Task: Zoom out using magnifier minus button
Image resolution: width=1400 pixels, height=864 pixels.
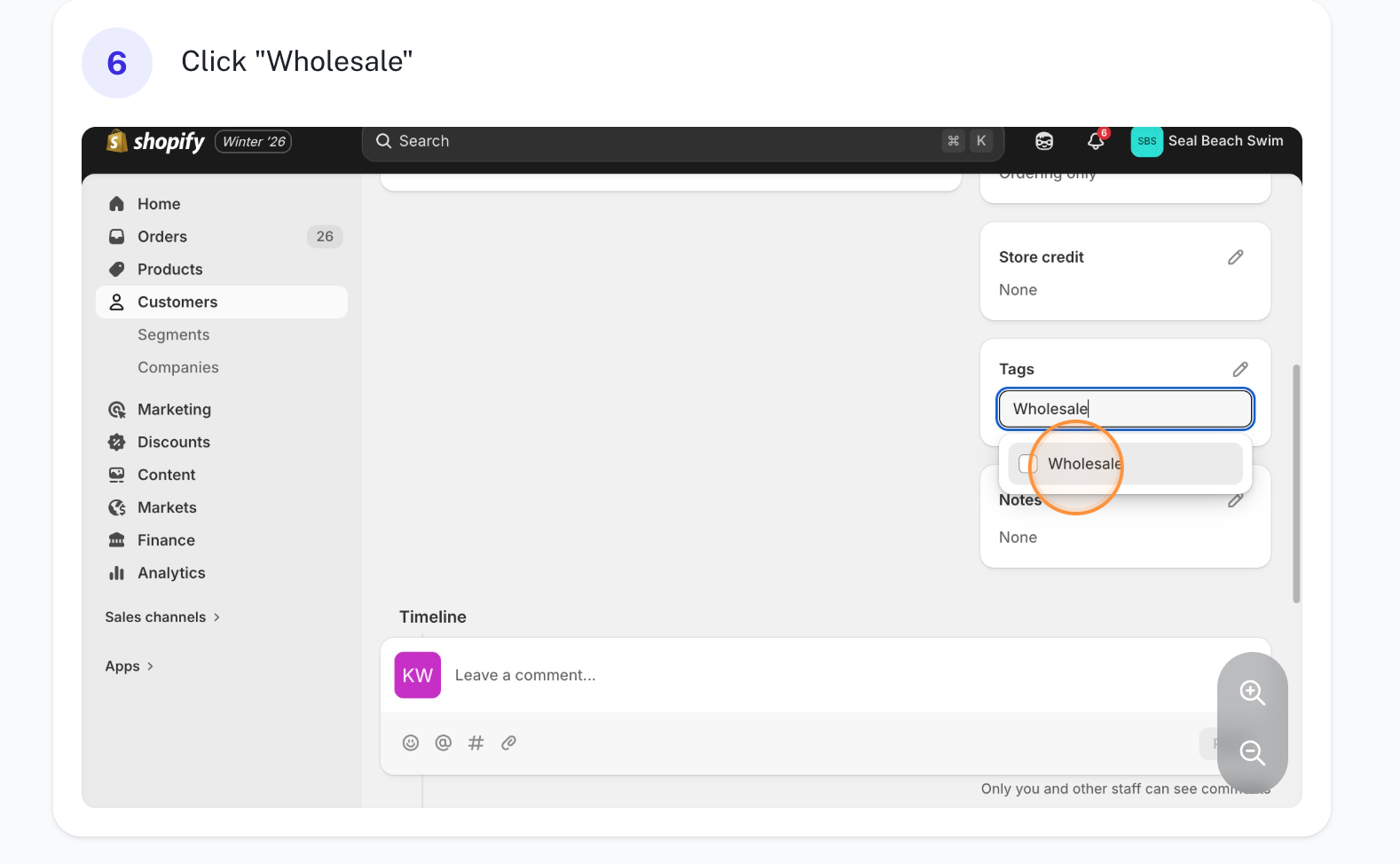Action: click(1252, 753)
